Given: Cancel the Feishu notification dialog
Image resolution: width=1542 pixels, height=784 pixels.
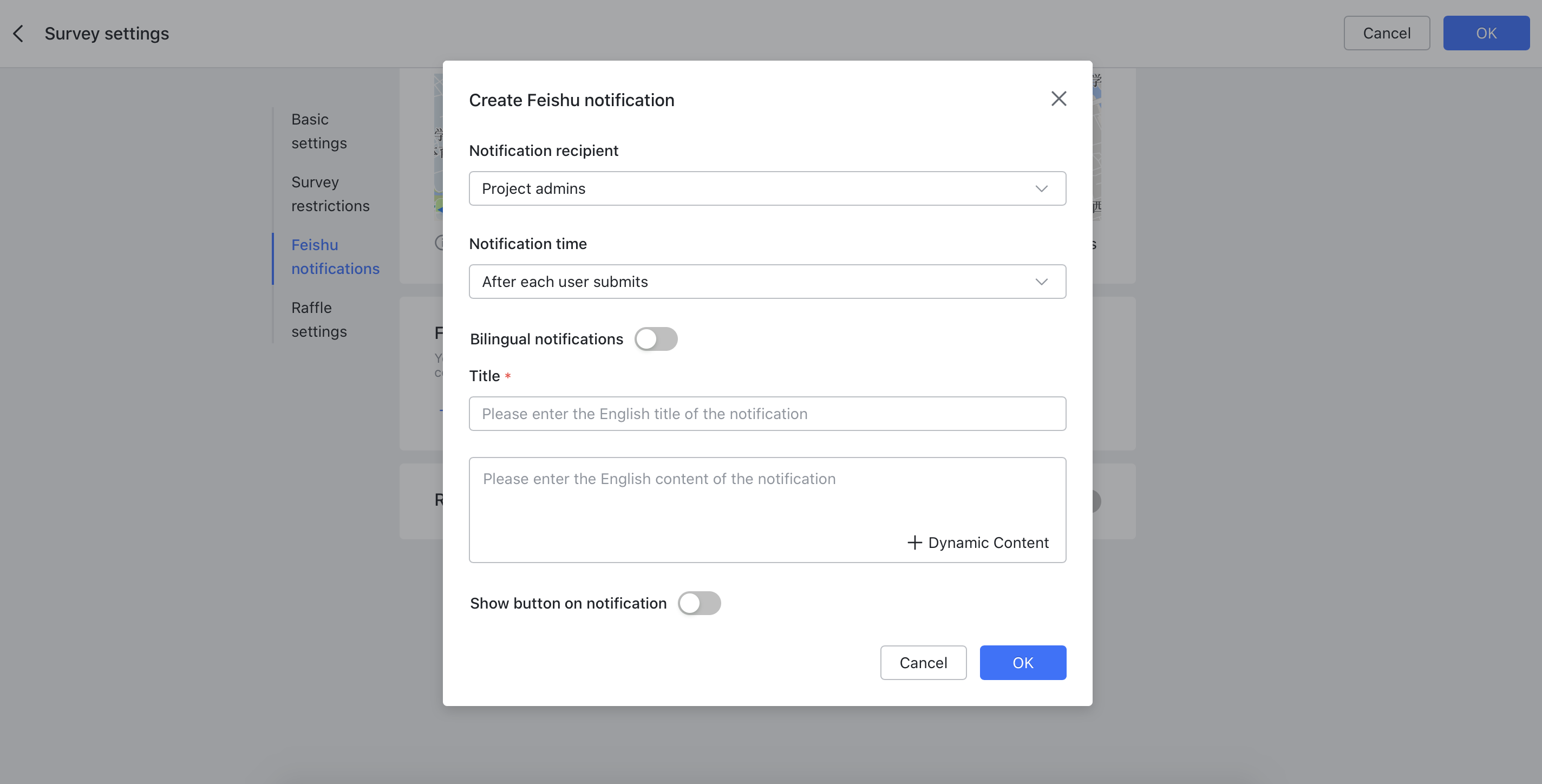Looking at the screenshot, I should (x=923, y=663).
